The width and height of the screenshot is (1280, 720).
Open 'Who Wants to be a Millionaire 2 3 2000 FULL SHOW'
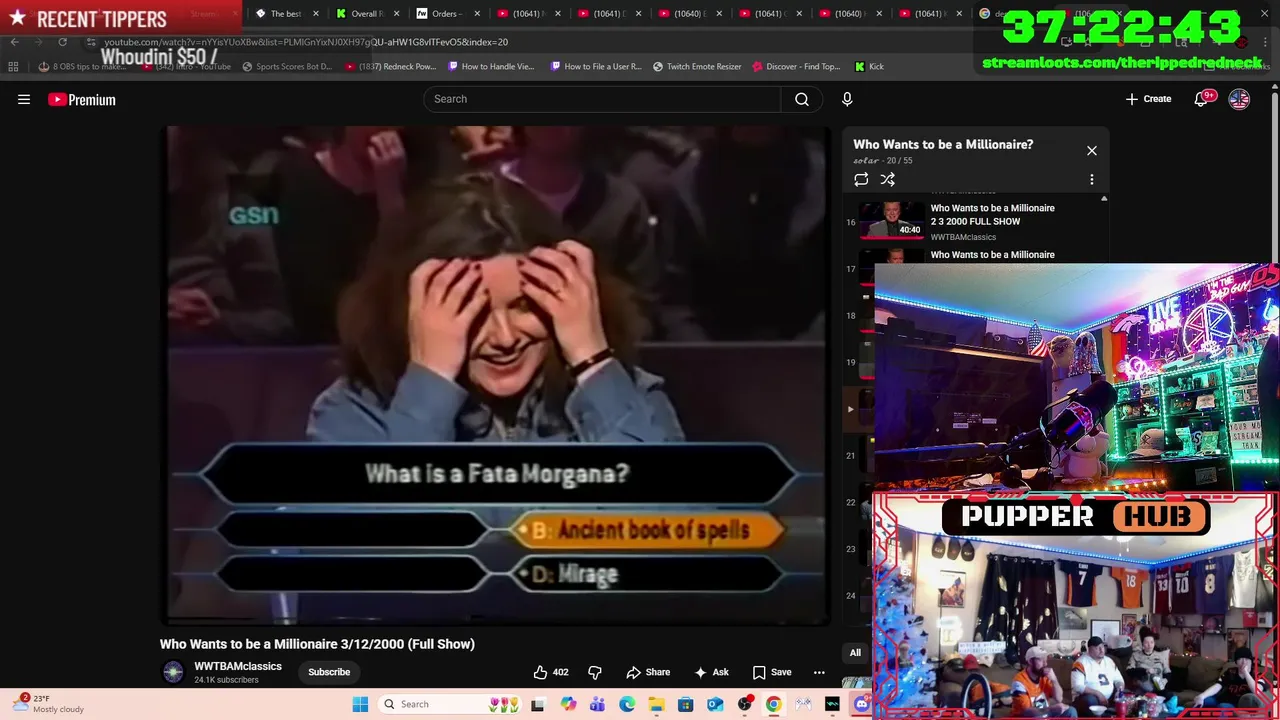pos(992,214)
